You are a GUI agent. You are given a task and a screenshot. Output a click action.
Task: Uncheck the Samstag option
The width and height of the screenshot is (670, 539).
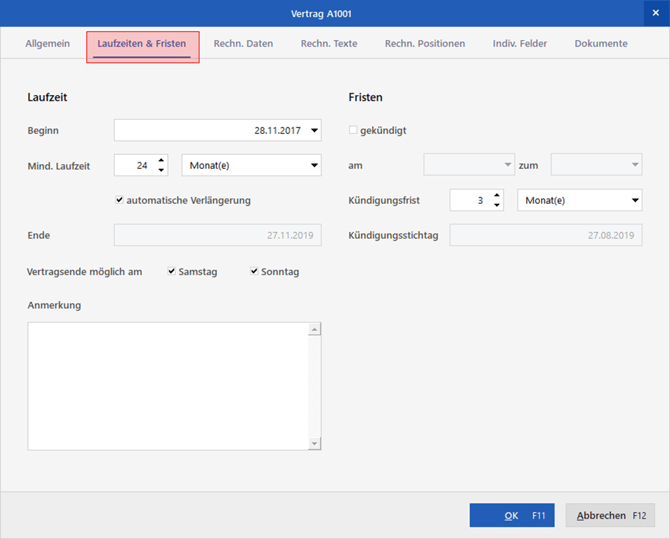click(x=172, y=271)
